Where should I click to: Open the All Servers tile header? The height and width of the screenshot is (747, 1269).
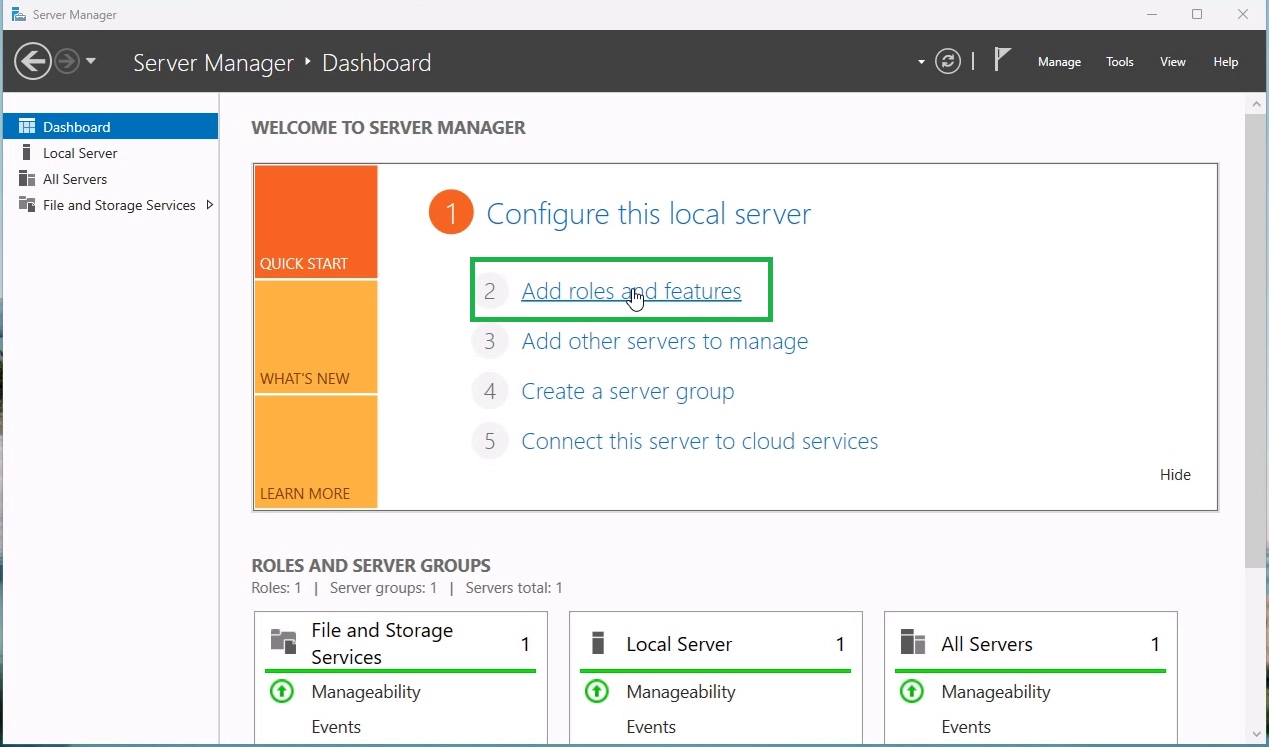(x=1030, y=644)
